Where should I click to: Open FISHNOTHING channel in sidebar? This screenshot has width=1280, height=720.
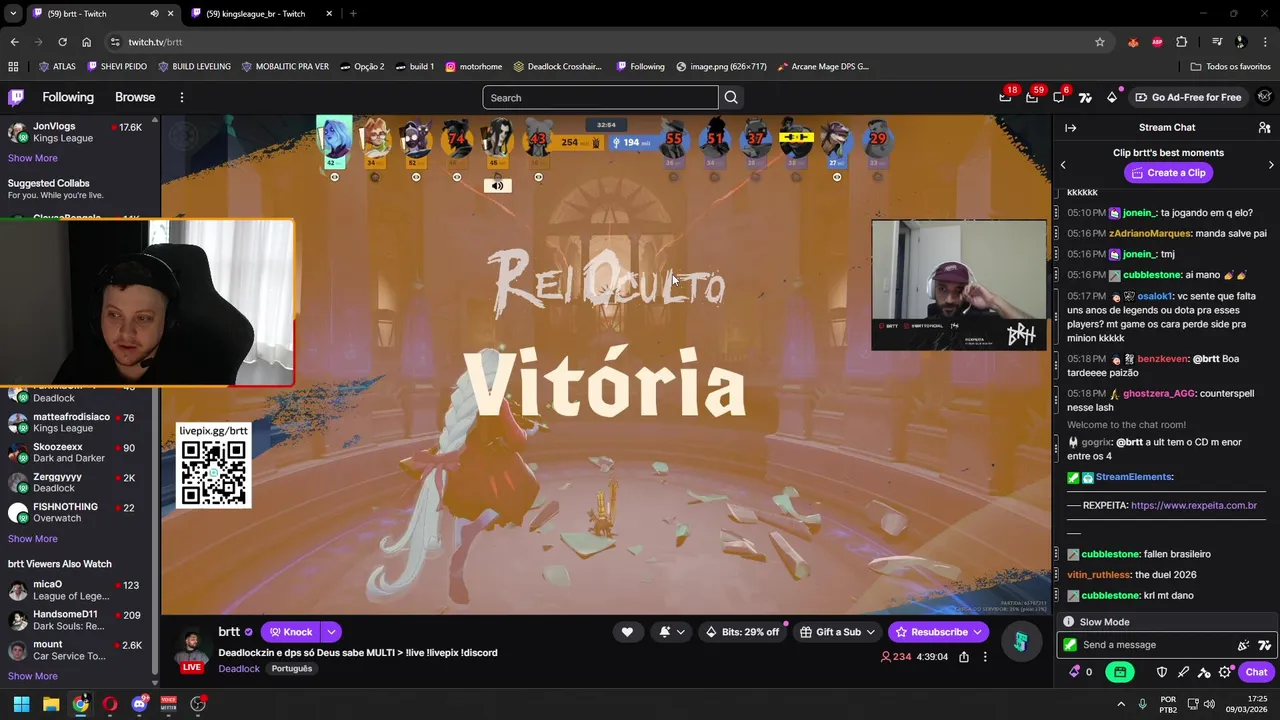[78, 512]
